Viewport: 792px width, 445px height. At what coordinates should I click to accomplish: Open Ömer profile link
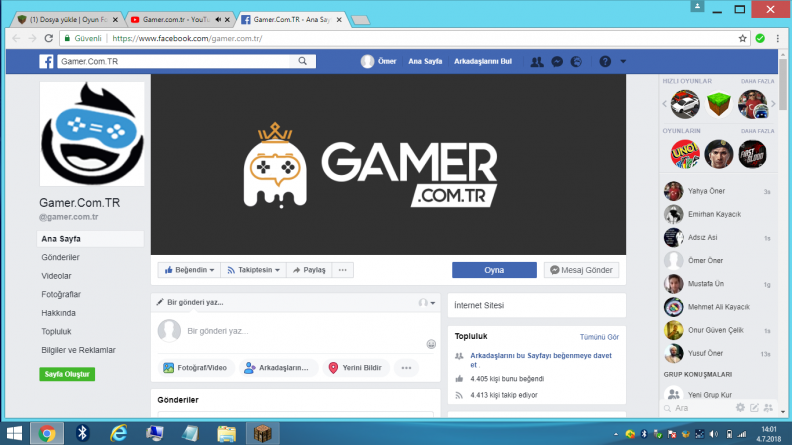pos(379,61)
